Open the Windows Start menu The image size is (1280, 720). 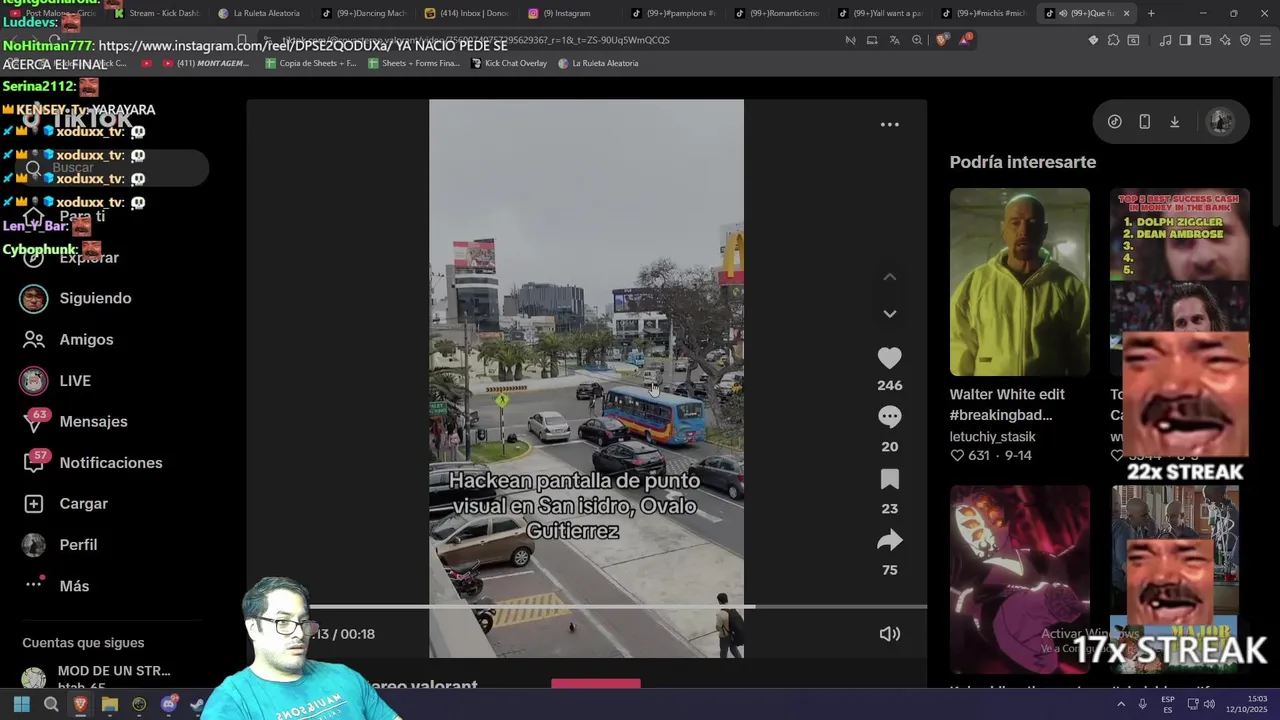coord(21,704)
